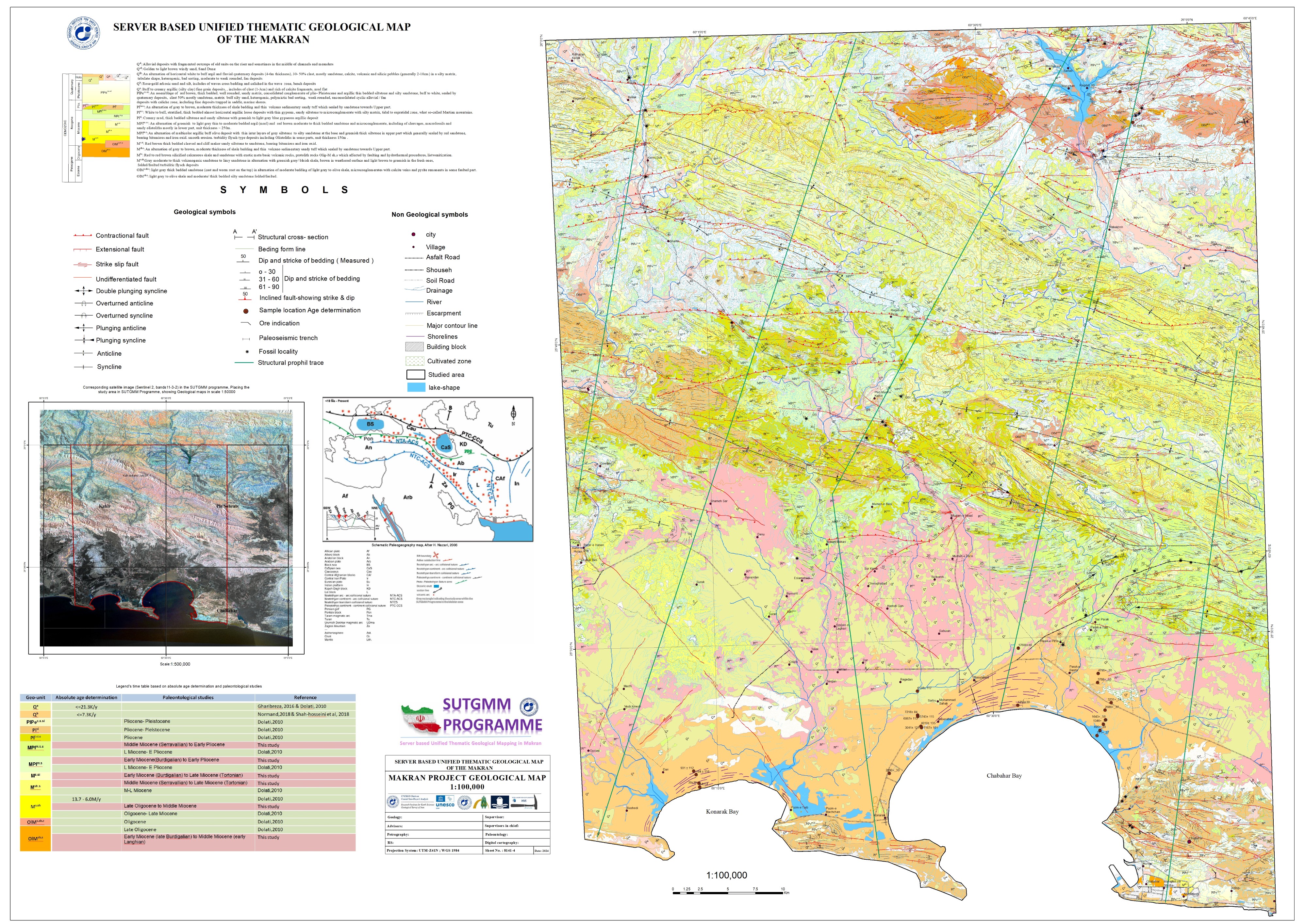Select the Studied area rectangle symbol
This screenshot has width=1307, height=924.
pyautogui.click(x=416, y=374)
